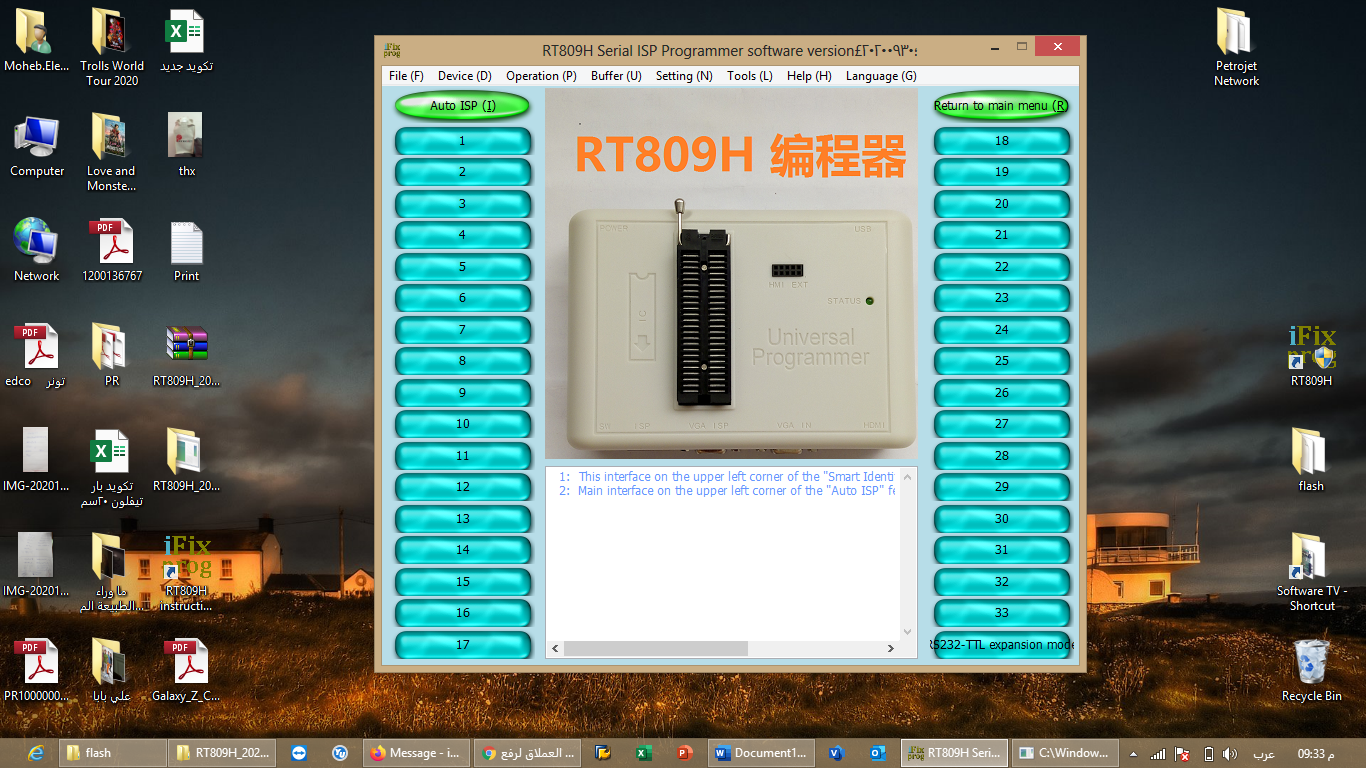Image resolution: width=1366 pixels, height=768 pixels.
Task: Open the 1200136767 PDF file
Action: (x=111, y=252)
